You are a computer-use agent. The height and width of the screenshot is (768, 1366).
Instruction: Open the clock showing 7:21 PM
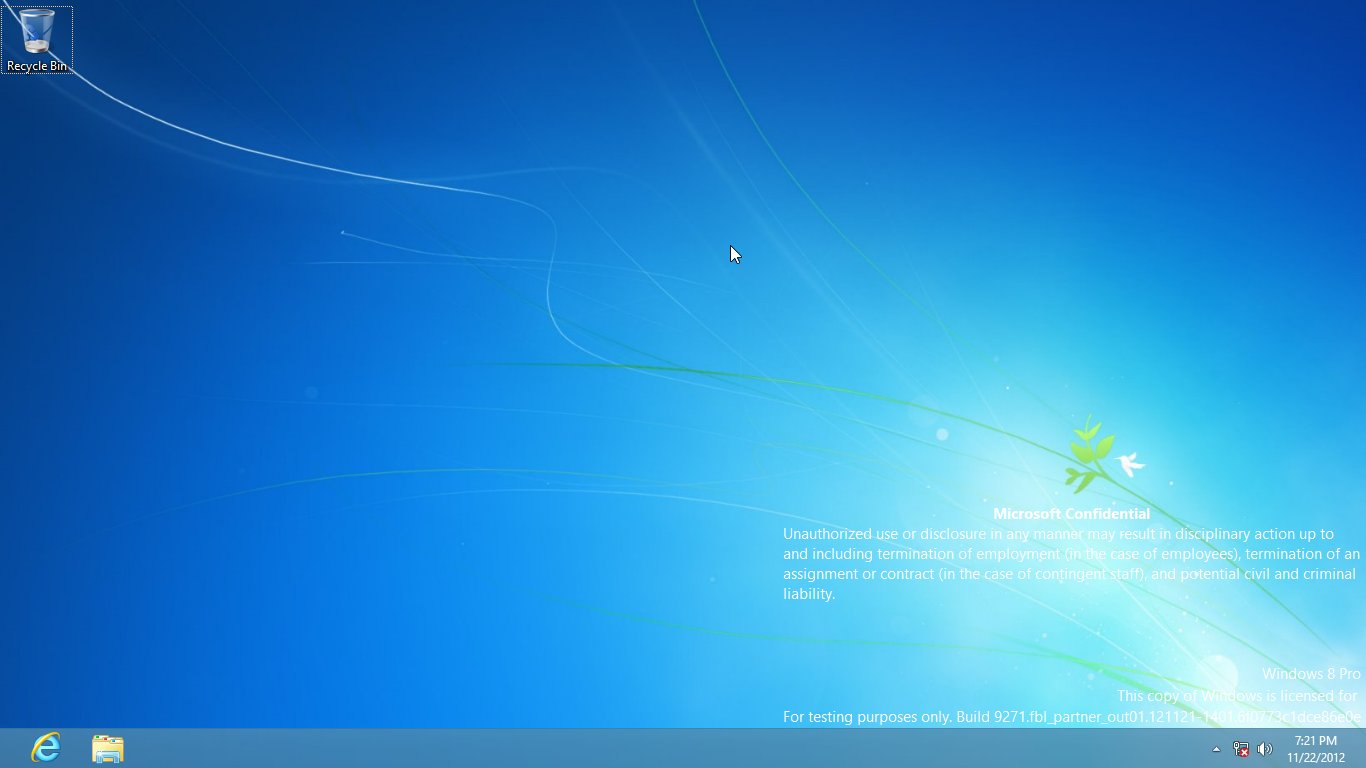(1315, 749)
